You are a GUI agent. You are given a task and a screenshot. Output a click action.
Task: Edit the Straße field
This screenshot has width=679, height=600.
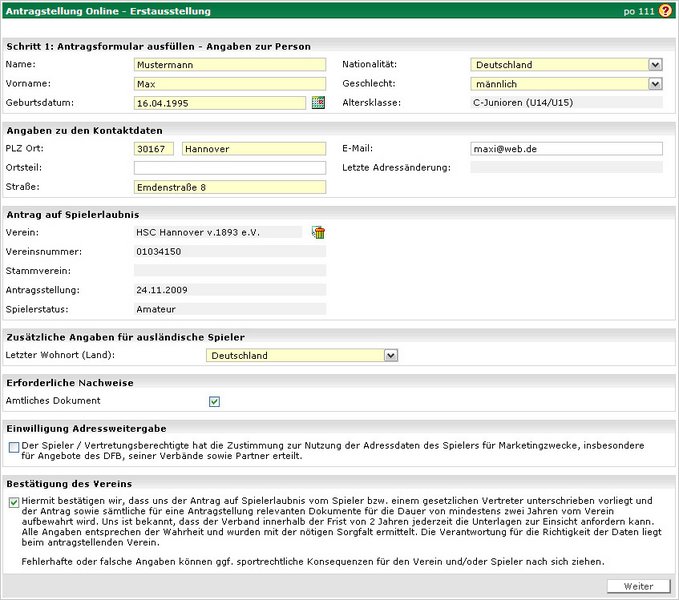coord(229,187)
